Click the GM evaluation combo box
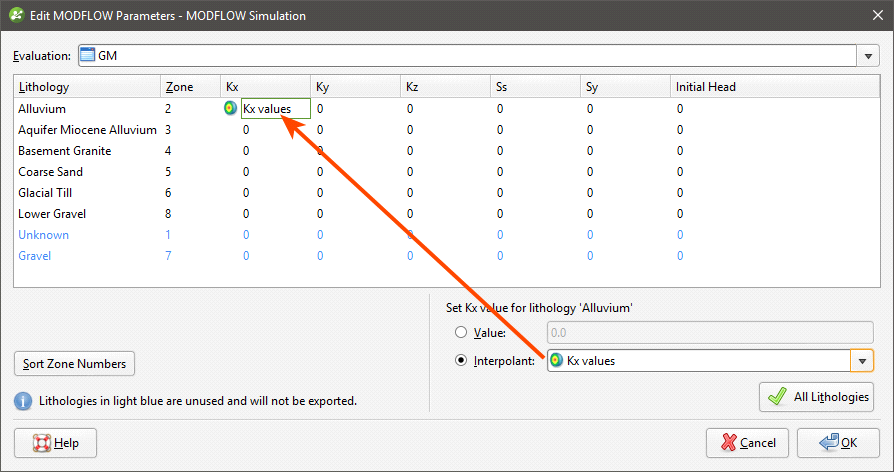The image size is (894, 472). [x=478, y=56]
